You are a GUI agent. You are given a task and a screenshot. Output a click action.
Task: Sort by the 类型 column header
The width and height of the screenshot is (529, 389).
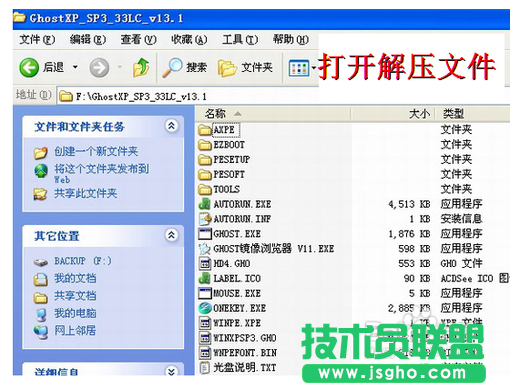tap(473, 114)
